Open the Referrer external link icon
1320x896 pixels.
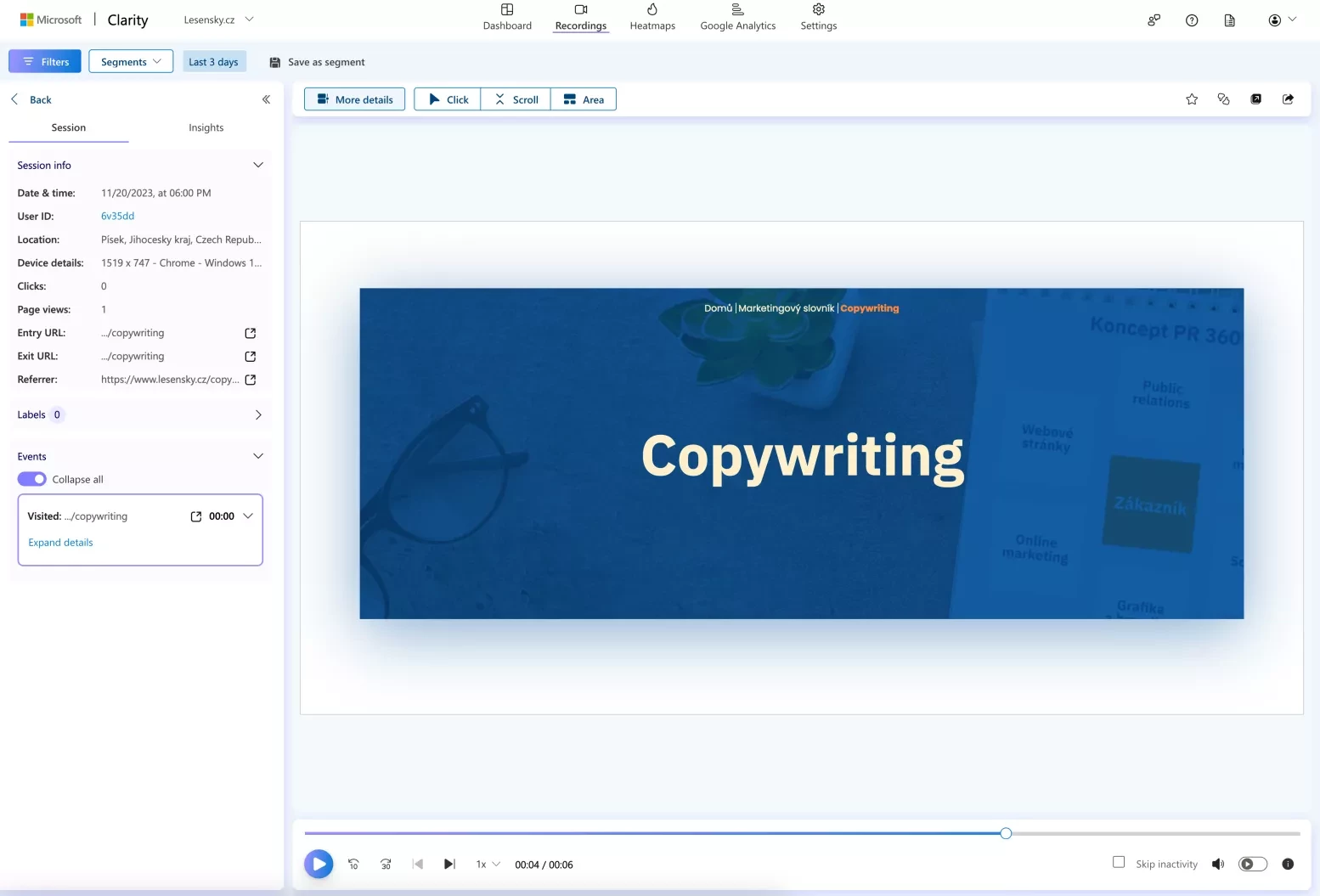point(250,380)
